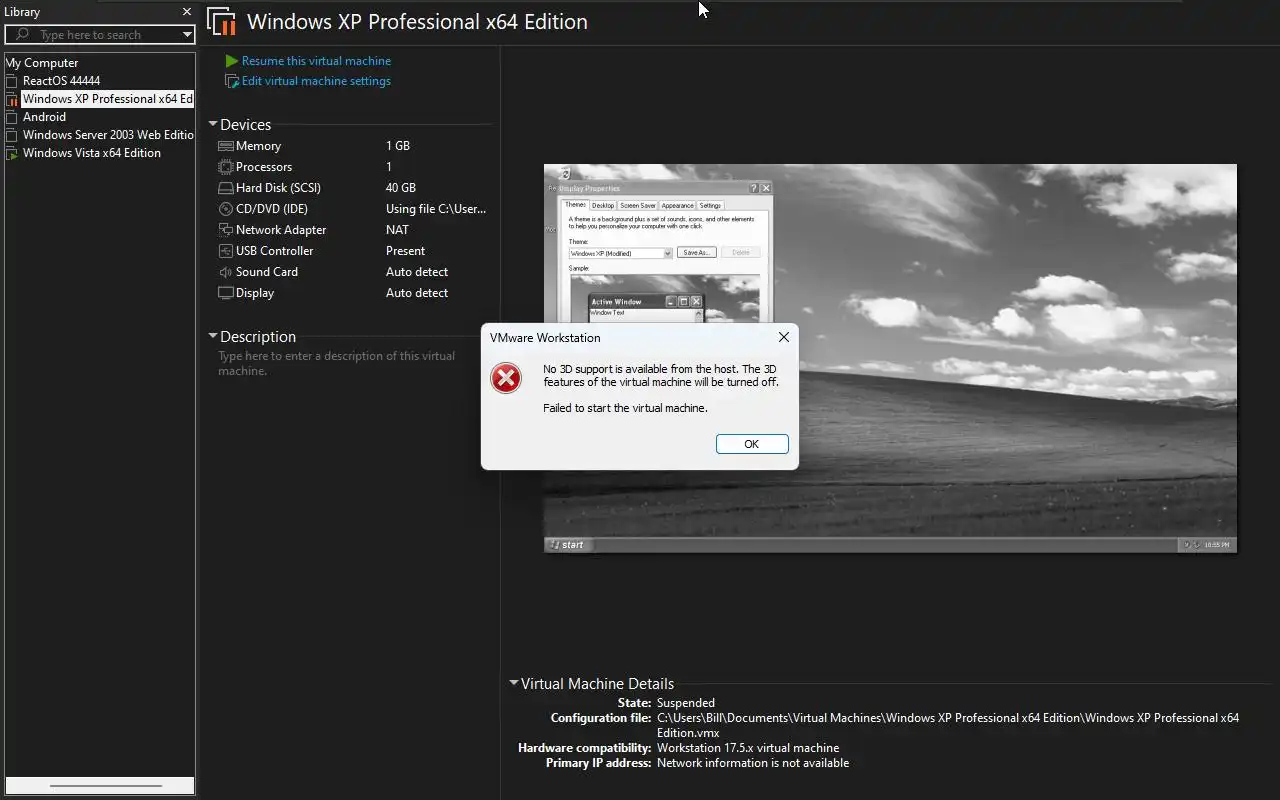This screenshot has height=800, width=1280.
Task: Resume this virtual machine
Action: pos(316,61)
